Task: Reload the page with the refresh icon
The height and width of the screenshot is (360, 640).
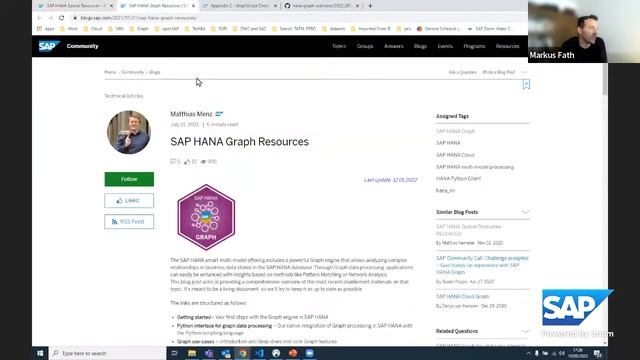Action: tap(62, 18)
